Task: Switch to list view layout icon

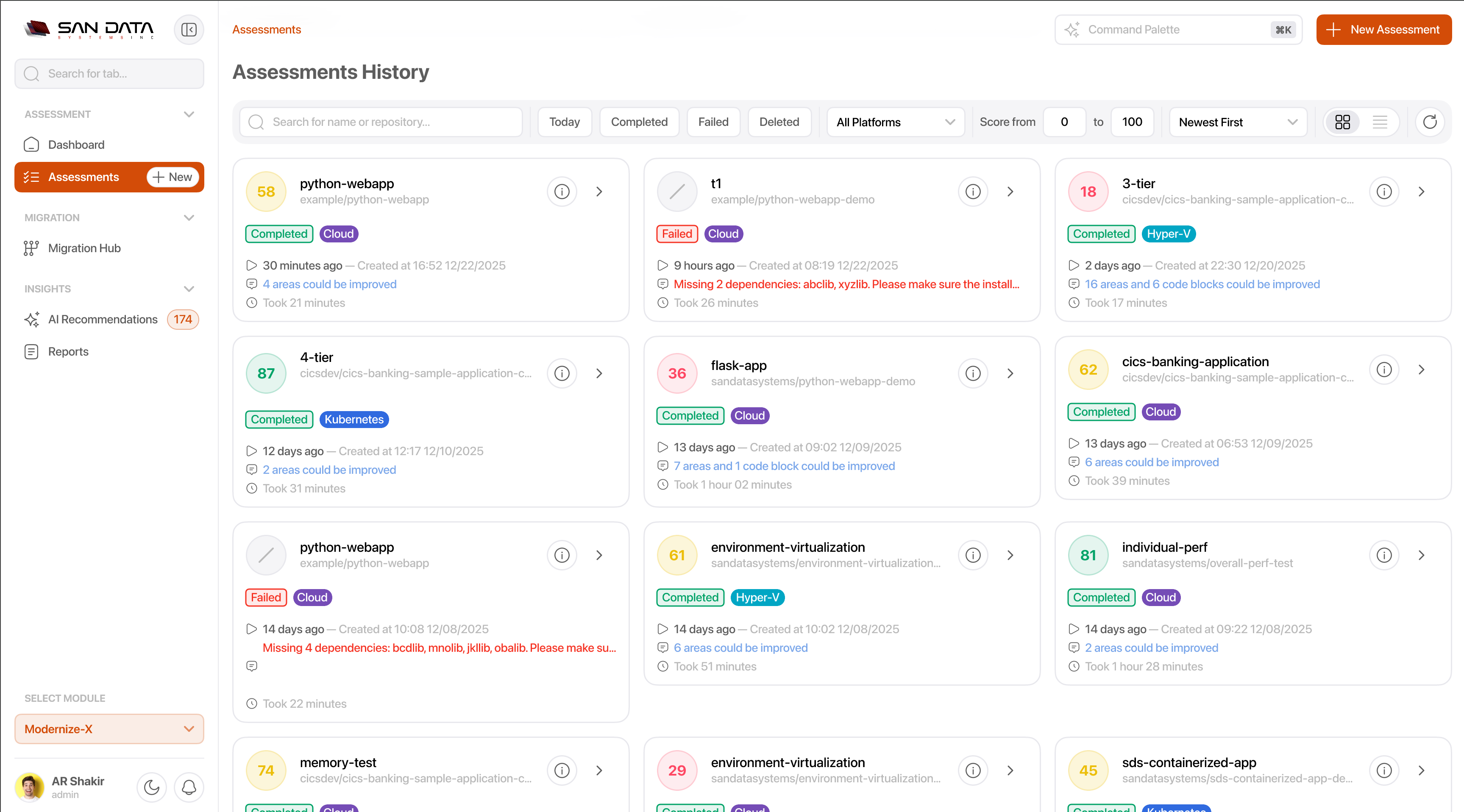Action: [1381, 122]
